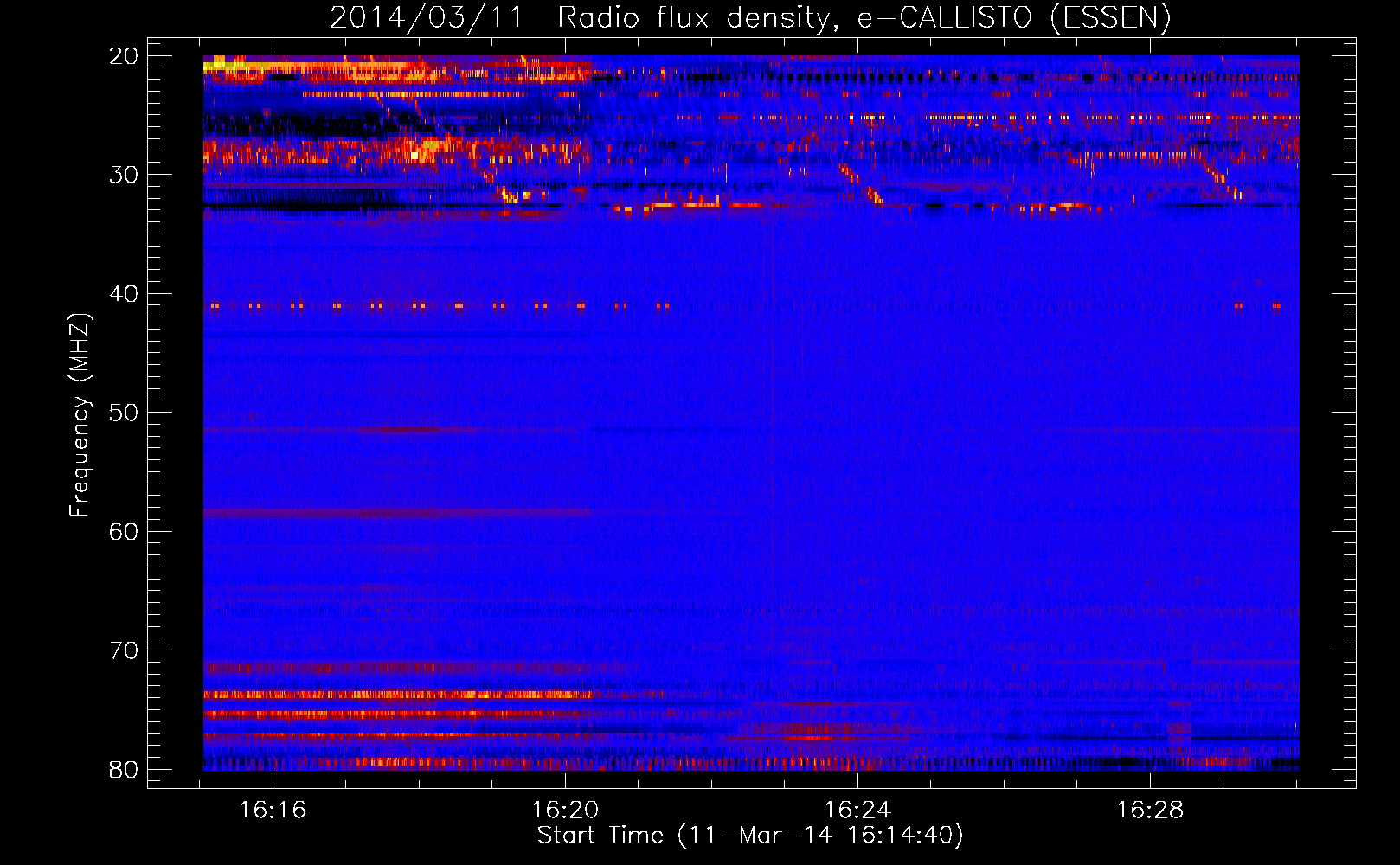Click the 'Start Time (11-Mar-14 16:14:40)' axis label
Image resolution: width=1400 pixels, height=865 pixels.
point(750,836)
